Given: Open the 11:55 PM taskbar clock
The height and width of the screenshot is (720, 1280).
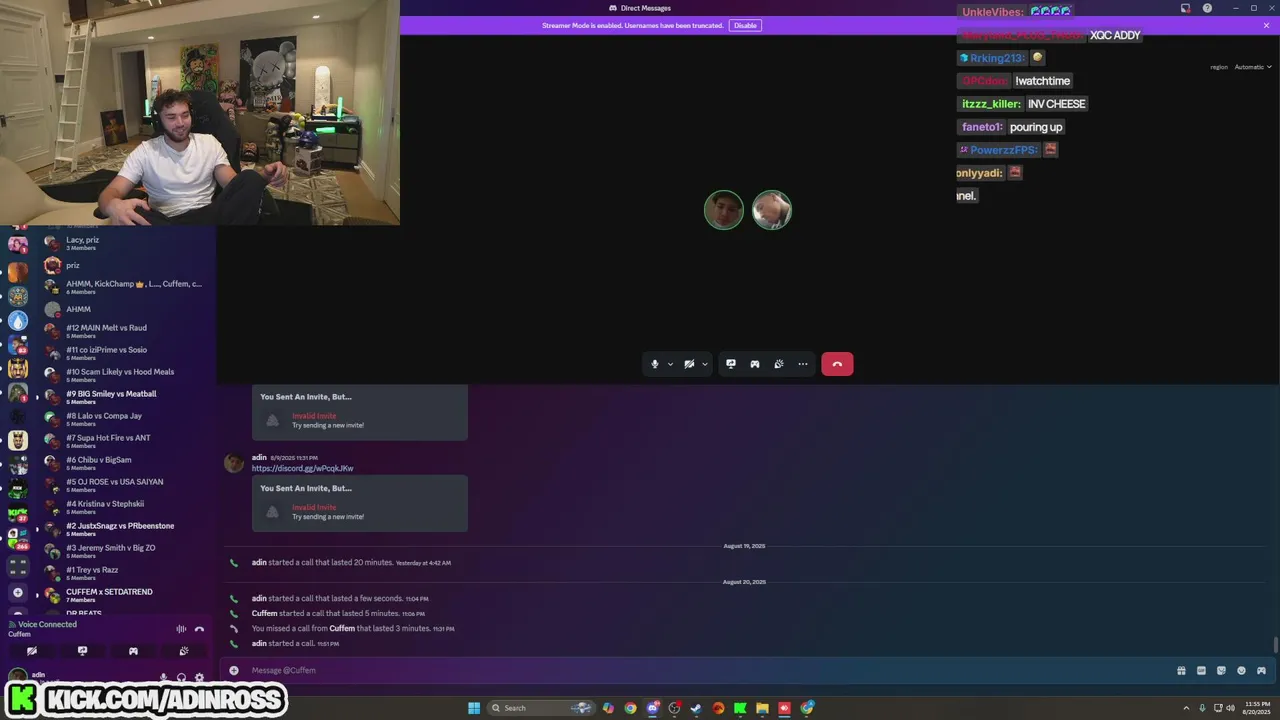Looking at the screenshot, I should click(1257, 708).
